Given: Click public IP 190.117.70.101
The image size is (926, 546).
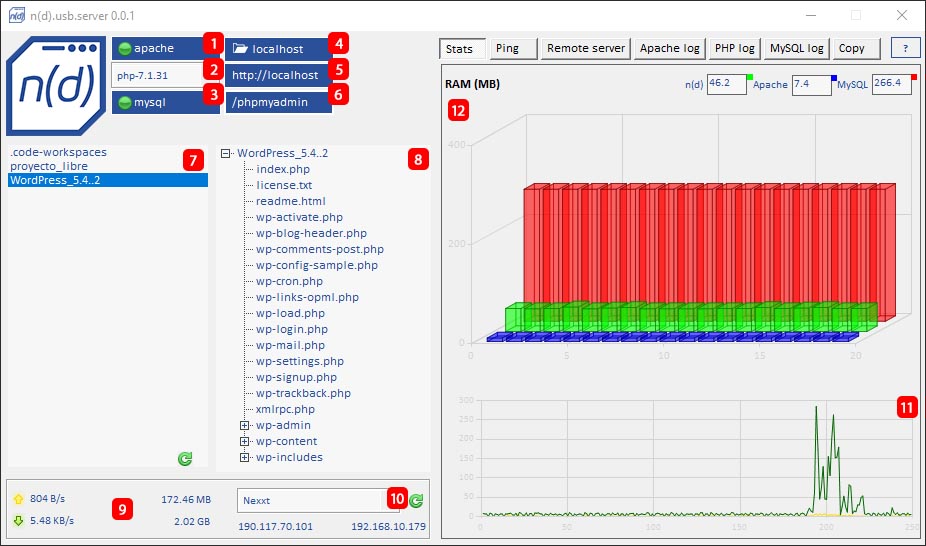Looking at the screenshot, I should point(275,527).
